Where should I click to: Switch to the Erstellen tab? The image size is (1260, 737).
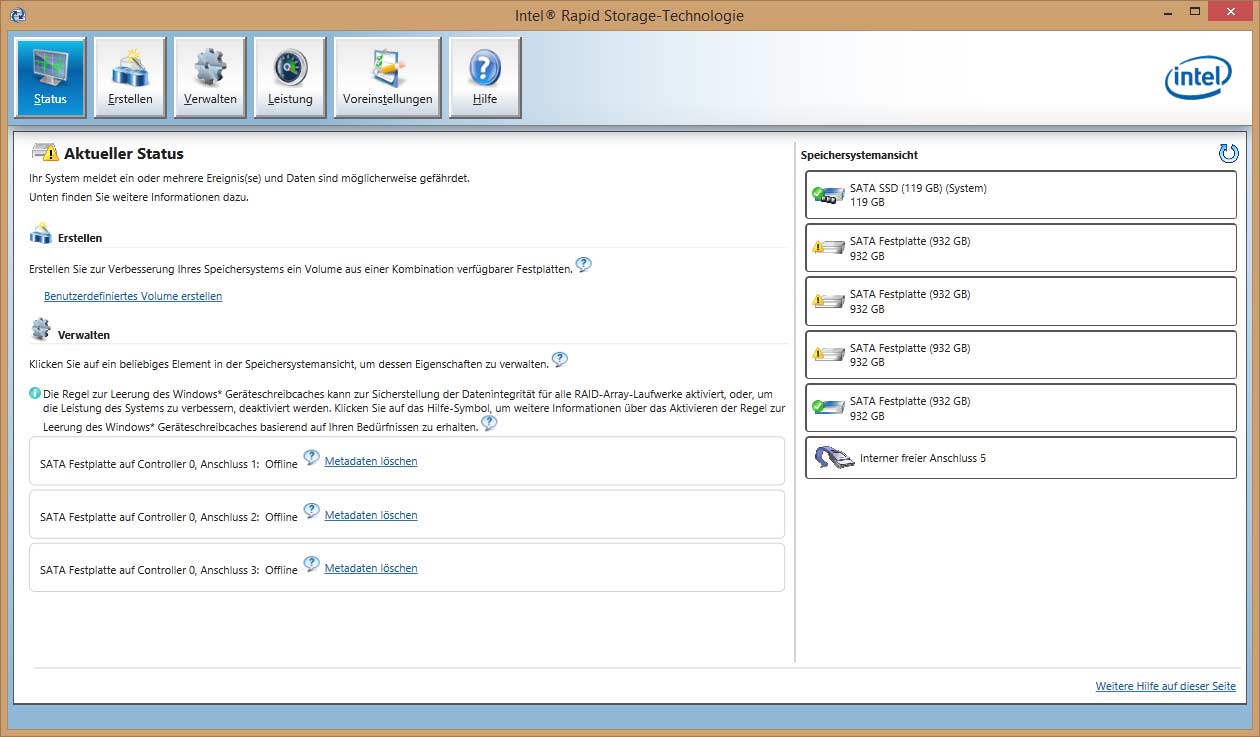click(130, 78)
